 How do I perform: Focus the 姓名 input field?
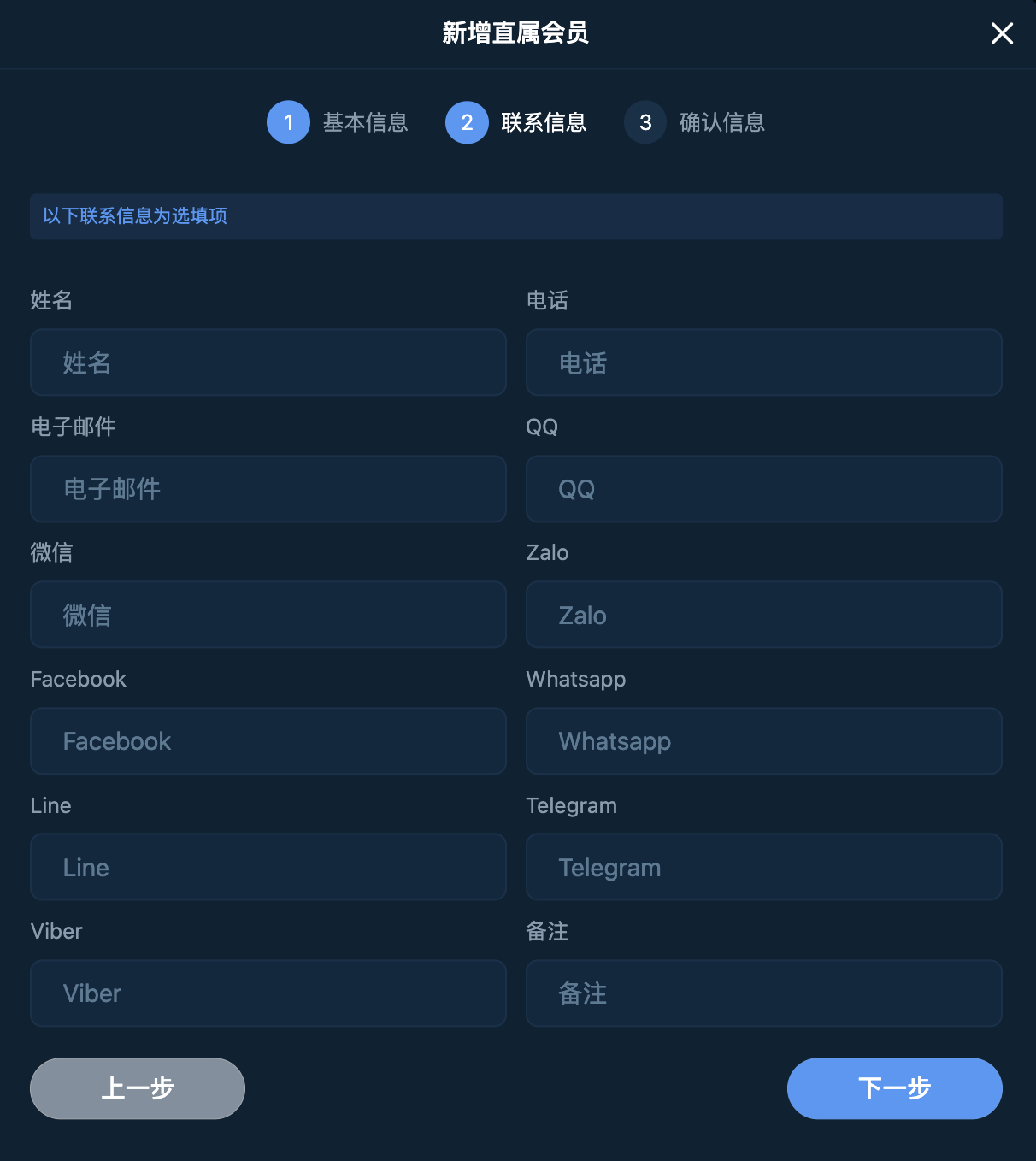(268, 362)
